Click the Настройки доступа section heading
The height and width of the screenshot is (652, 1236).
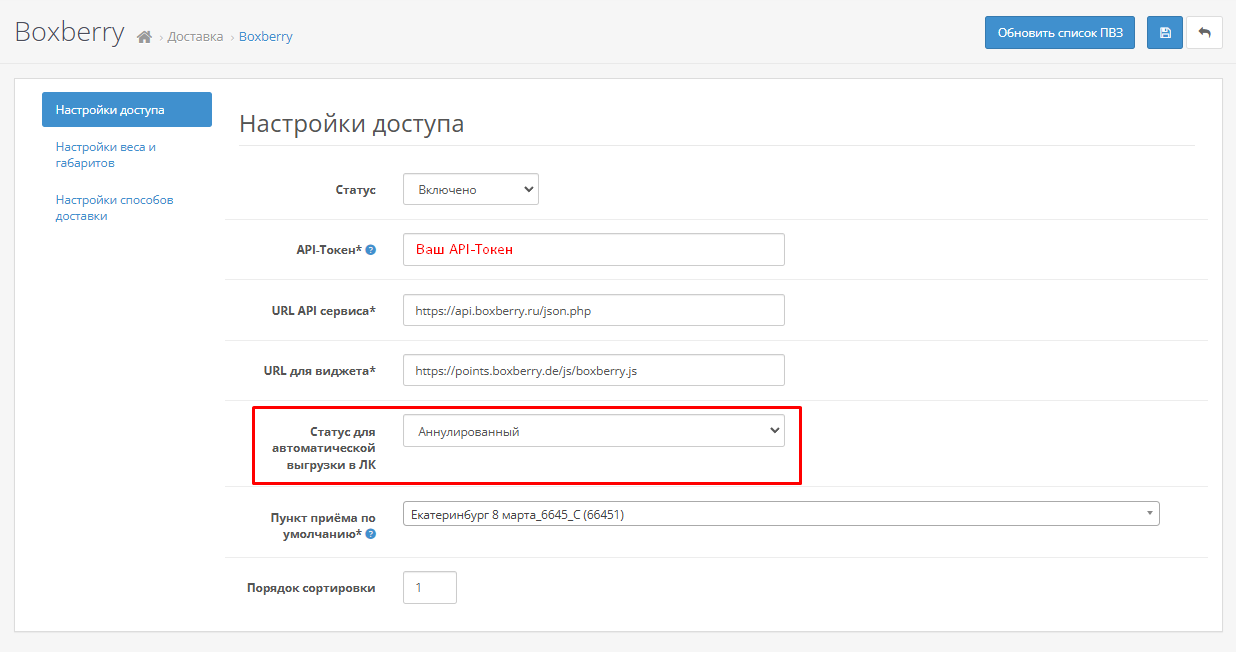click(x=352, y=124)
